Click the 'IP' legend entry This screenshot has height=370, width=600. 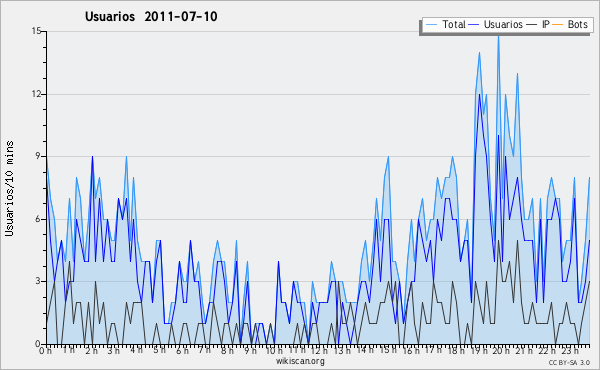[546, 24]
